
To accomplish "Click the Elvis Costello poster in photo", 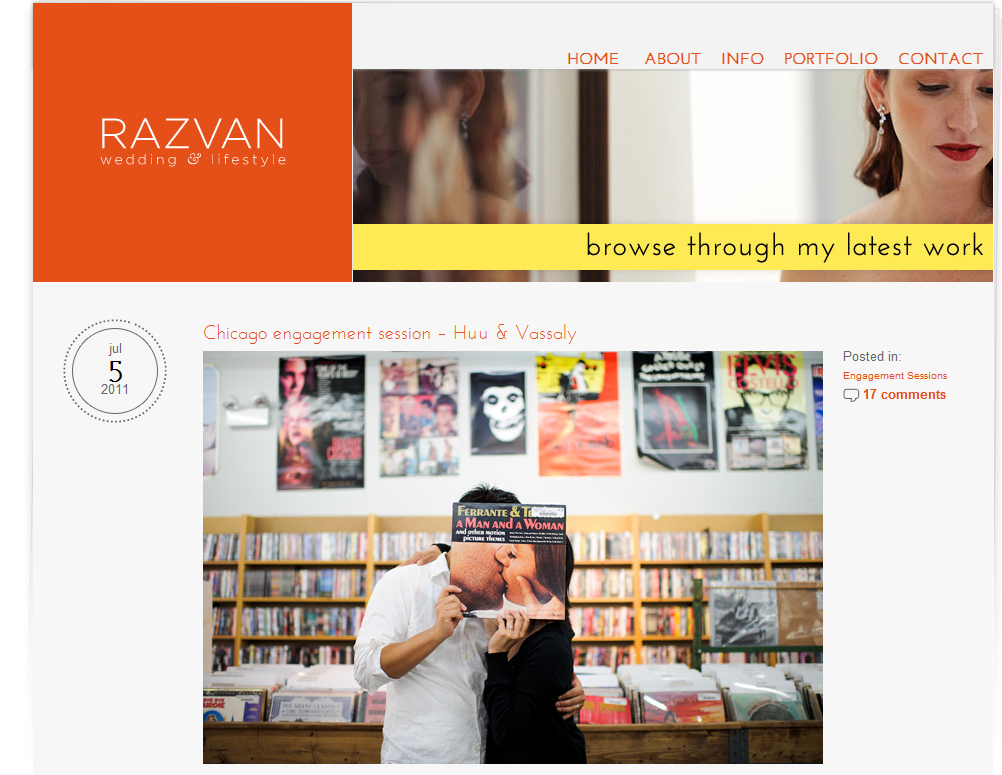I will tap(764, 410).
